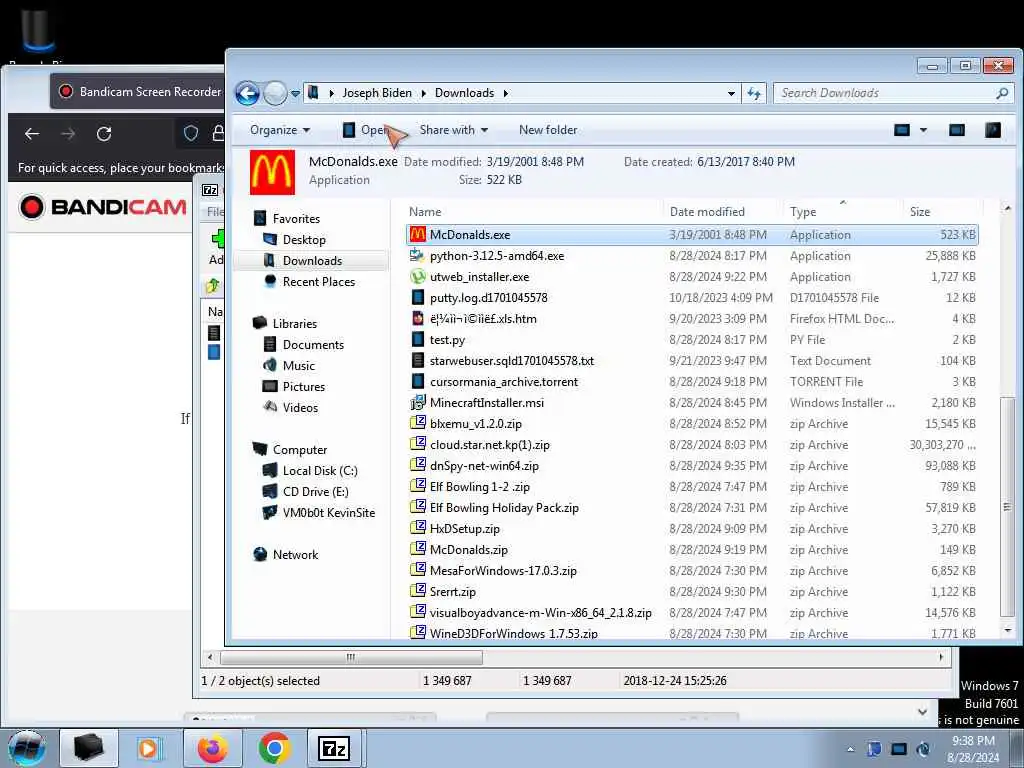This screenshot has width=1024, height=768.
Task: Open the VM0b0t KevinSite drive
Action: point(328,513)
